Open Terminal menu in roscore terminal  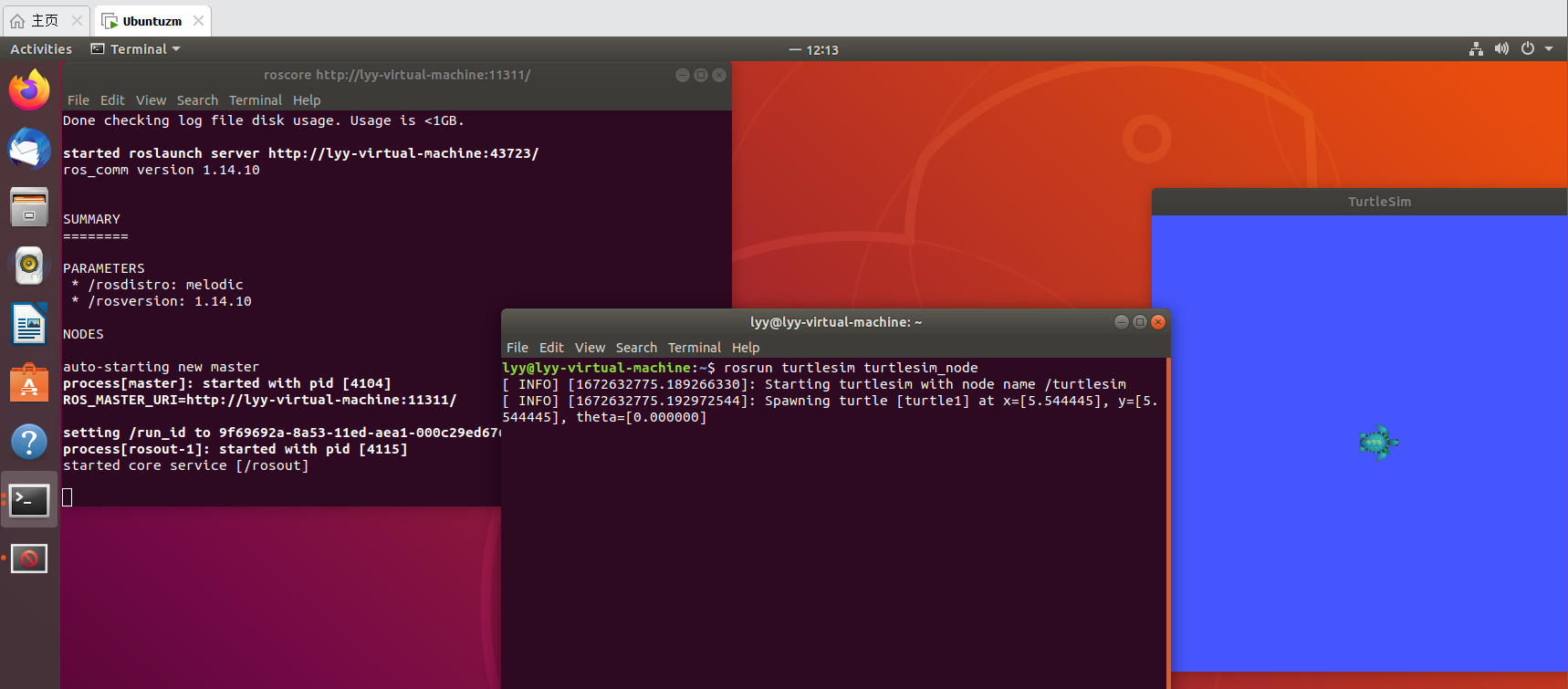(x=256, y=100)
